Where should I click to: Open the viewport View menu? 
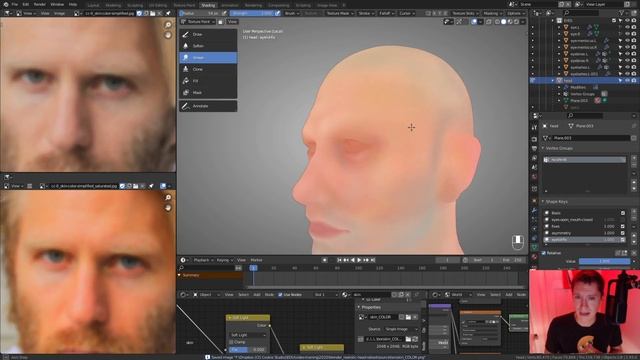click(x=232, y=22)
